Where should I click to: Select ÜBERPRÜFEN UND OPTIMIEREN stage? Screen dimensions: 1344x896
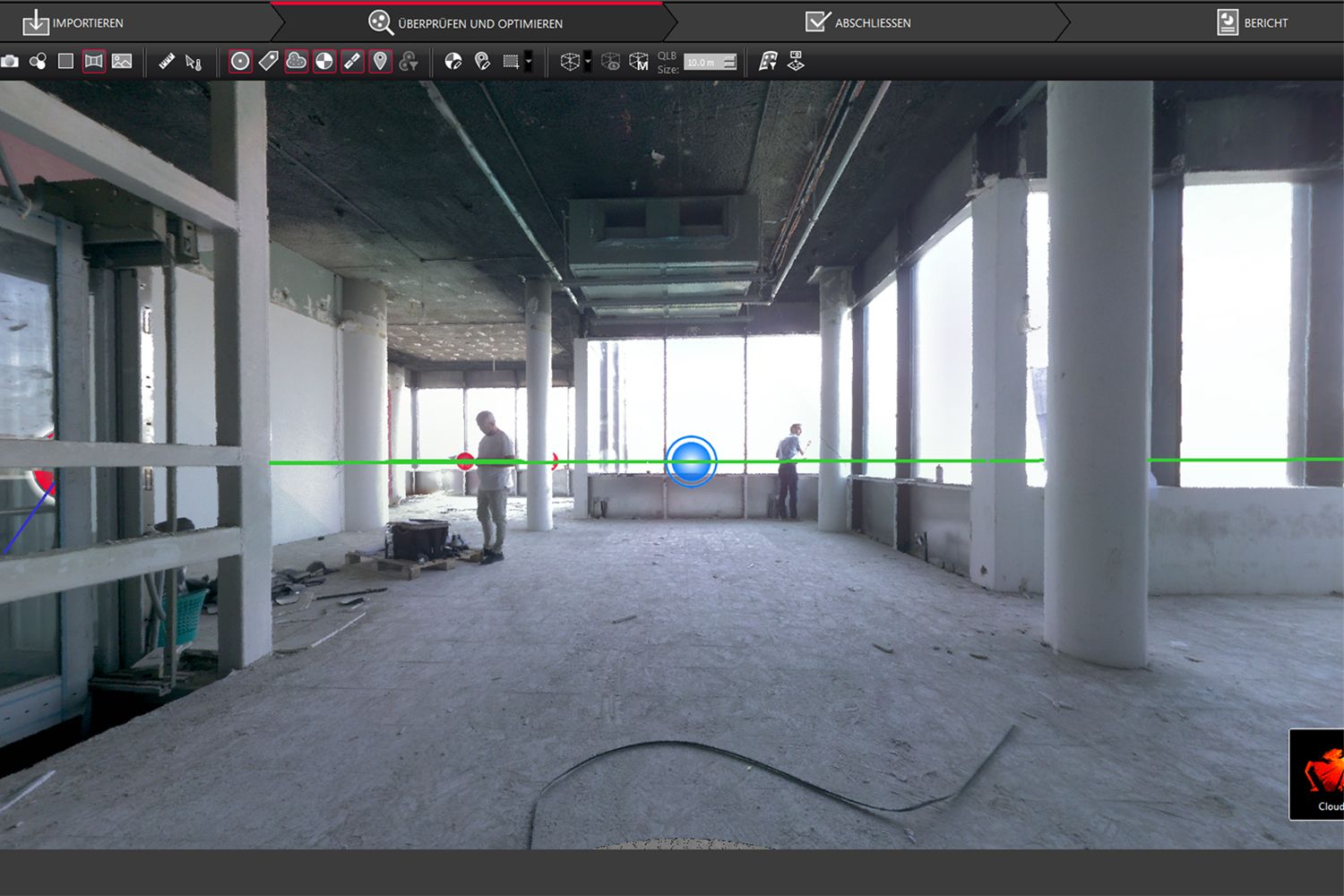coord(466,22)
